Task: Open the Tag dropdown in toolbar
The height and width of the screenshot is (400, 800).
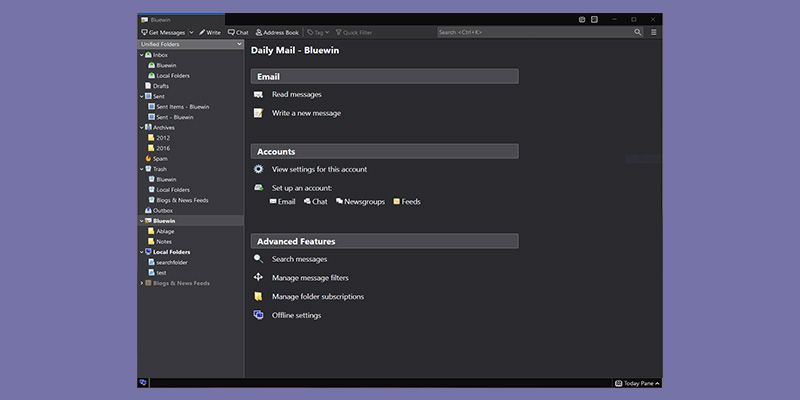Action: point(318,32)
